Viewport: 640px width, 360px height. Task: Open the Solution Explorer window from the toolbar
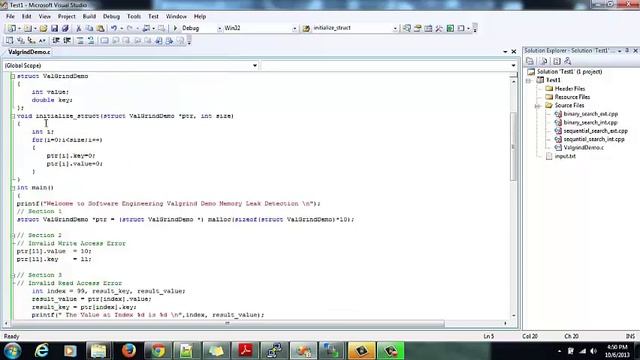point(407,28)
